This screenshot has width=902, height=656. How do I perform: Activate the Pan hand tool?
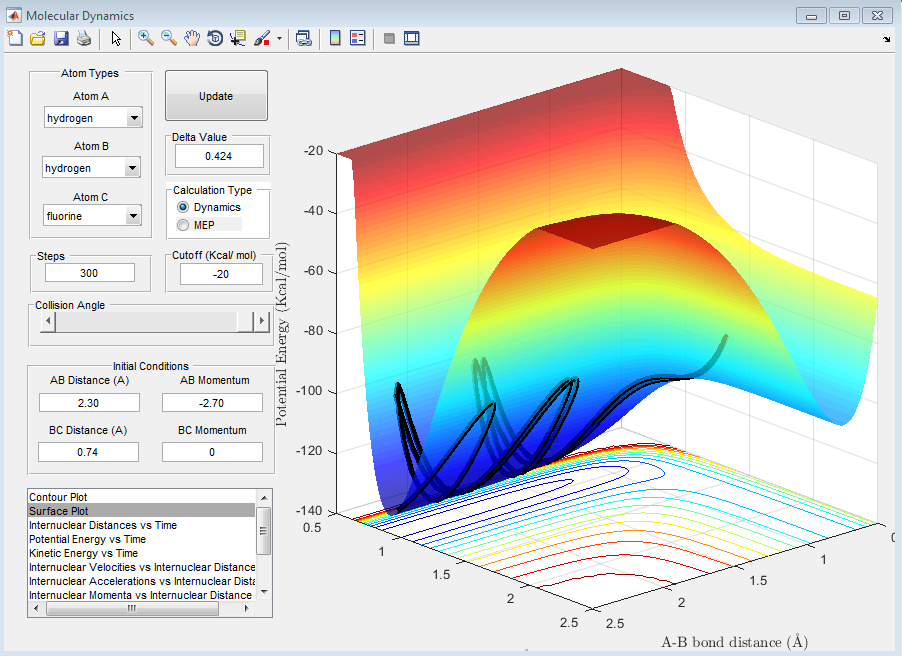(192, 38)
